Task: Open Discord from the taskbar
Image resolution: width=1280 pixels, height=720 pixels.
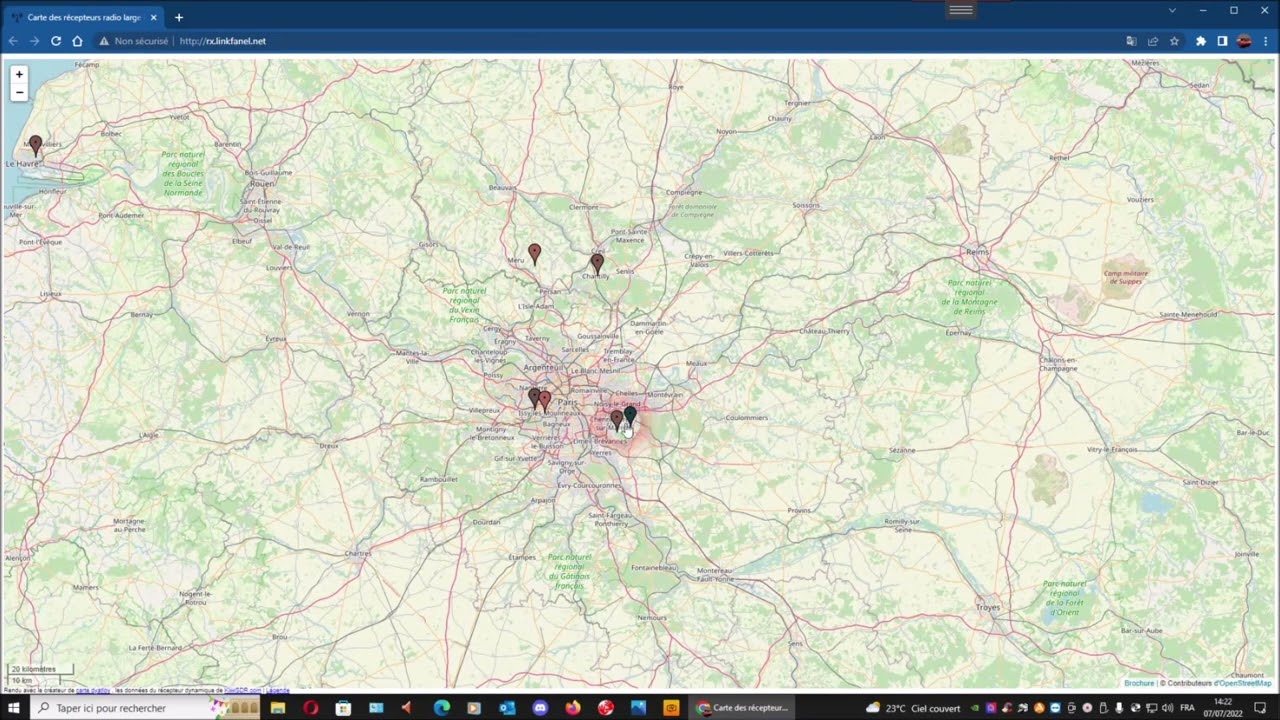Action: click(x=540, y=708)
